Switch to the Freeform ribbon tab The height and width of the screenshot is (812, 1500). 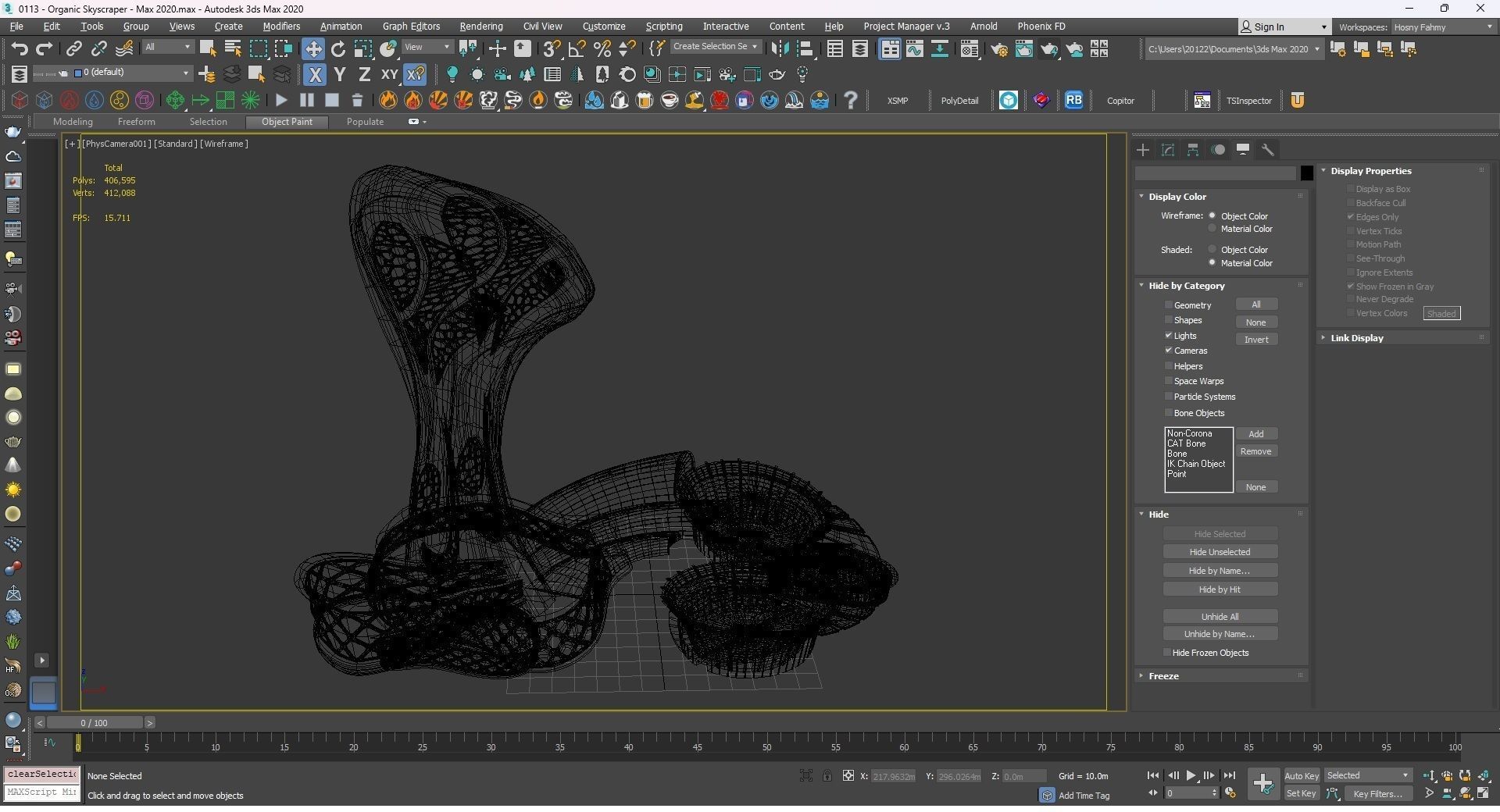(136, 122)
